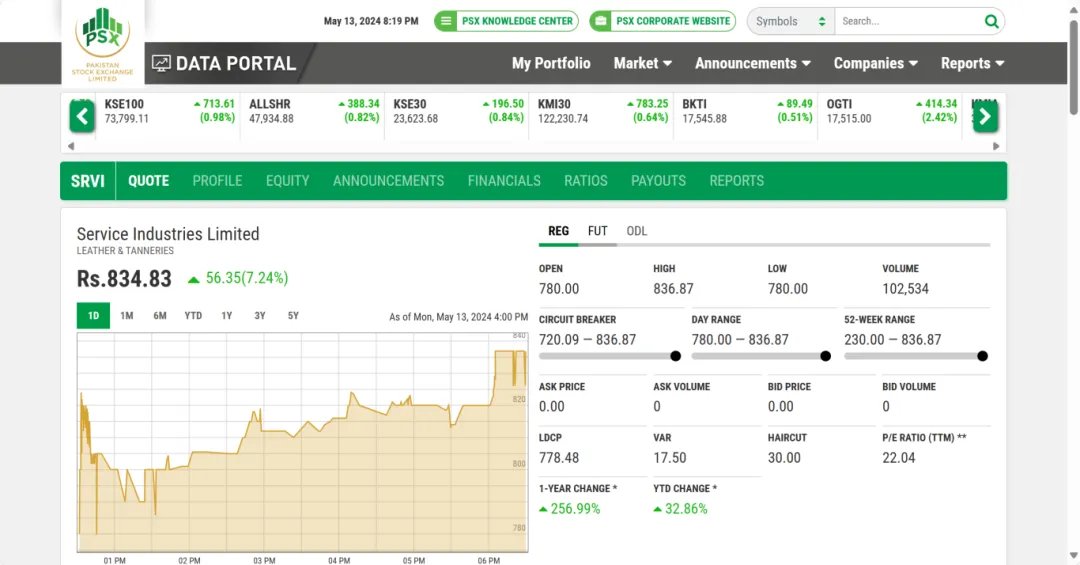Select the 6M chart range
This screenshot has height=565, width=1080.
(160, 316)
